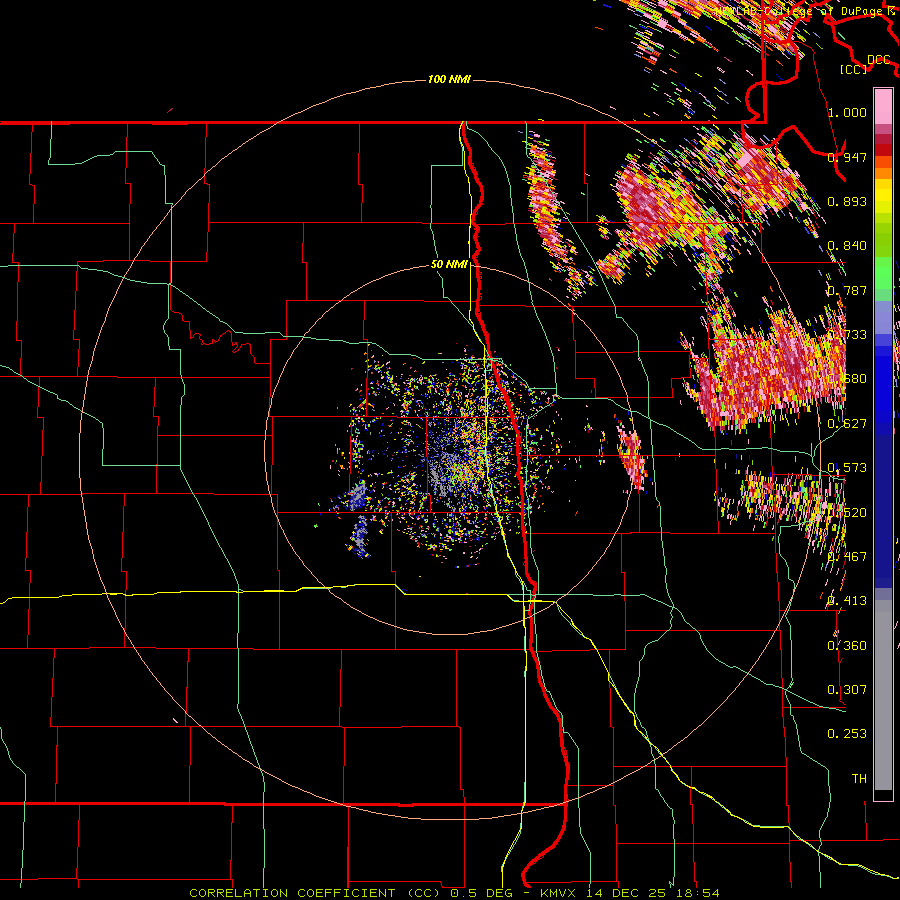Image resolution: width=900 pixels, height=900 pixels.
Task: Select the 0.947 scale value label
Action: click(847, 157)
